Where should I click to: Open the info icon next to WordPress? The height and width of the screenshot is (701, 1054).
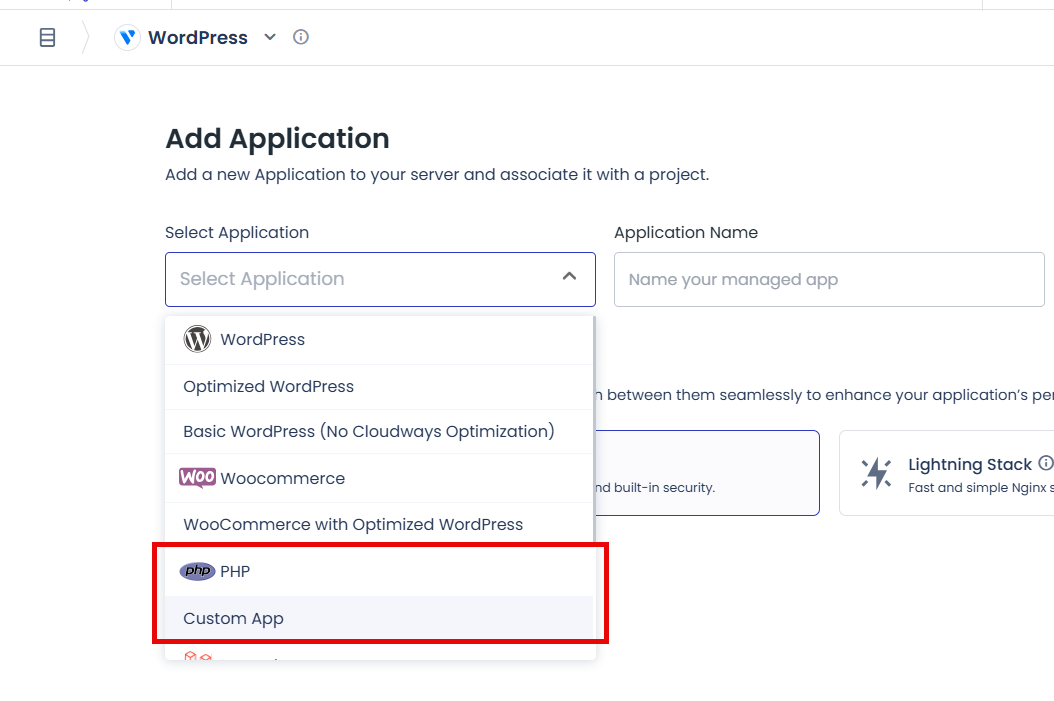point(300,37)
